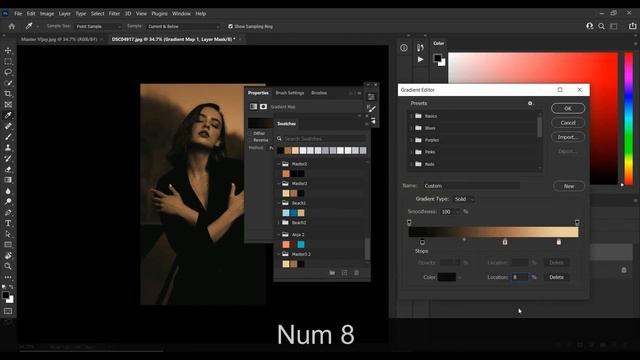
Task: Select the Blur tool
Action: [8, 191]
